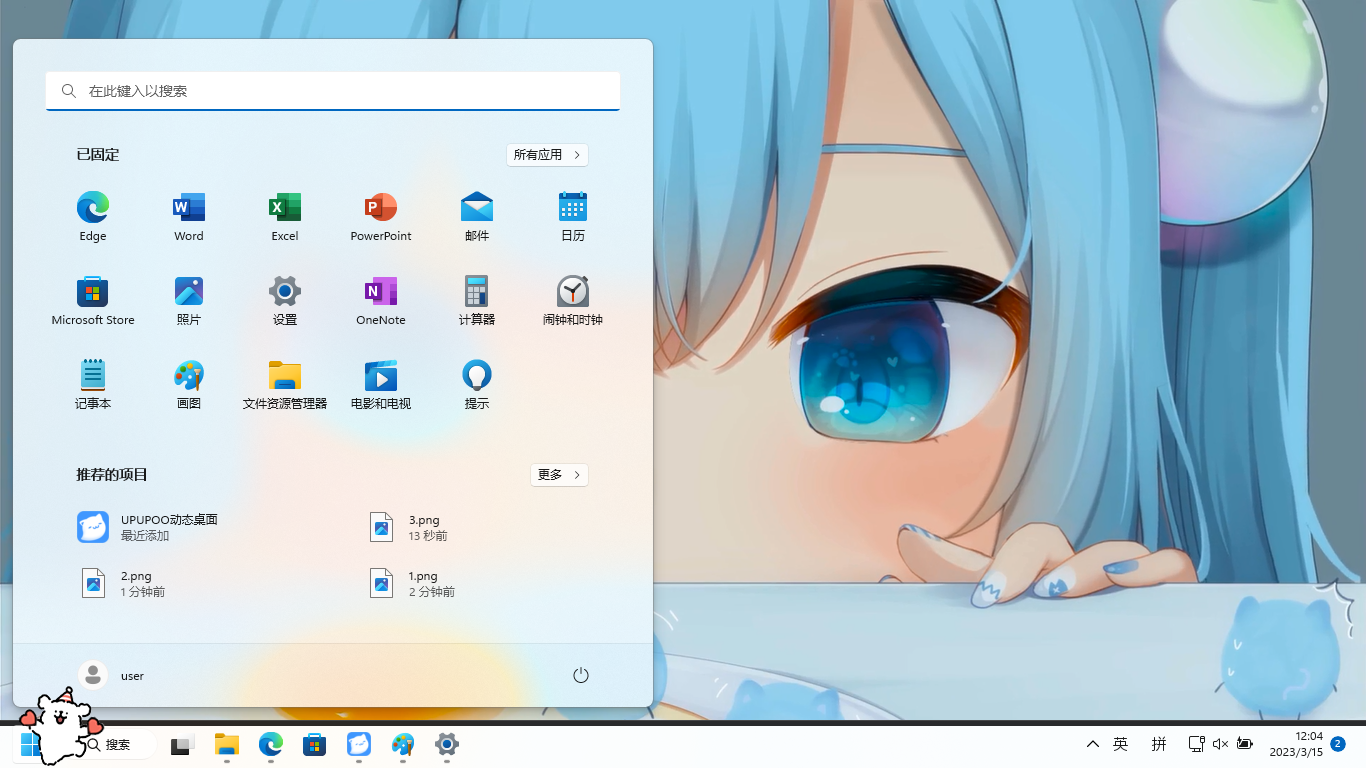Image resolution: width=1366 pixels, height=768 pixels.
Task: Open the user account menu
Action: point(112,676)
